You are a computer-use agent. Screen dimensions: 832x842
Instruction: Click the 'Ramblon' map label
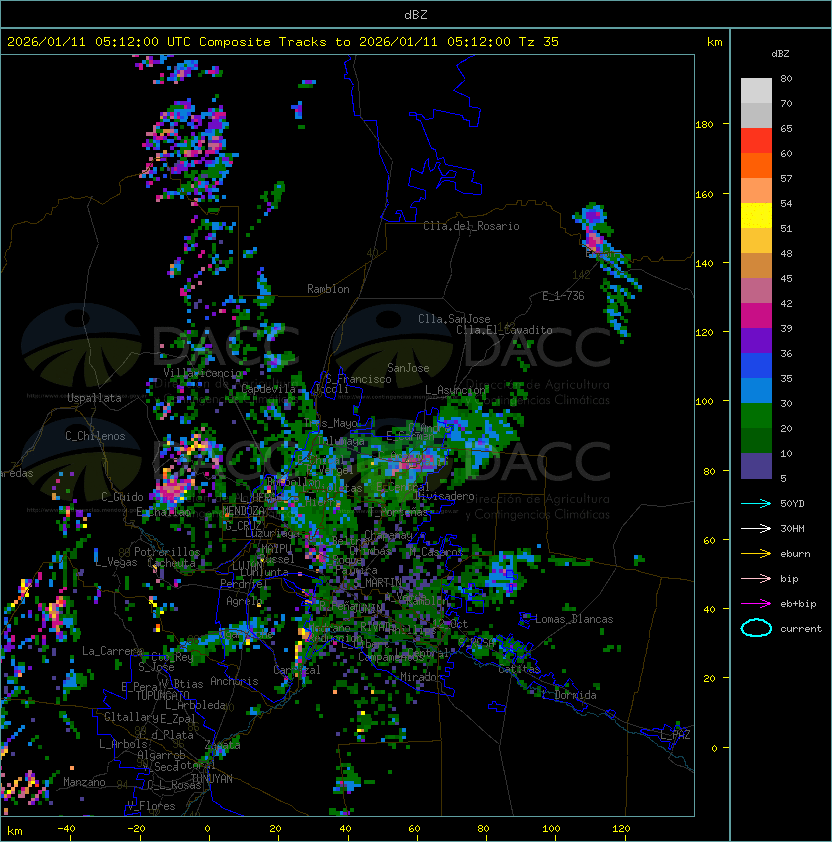click(328, 289)
